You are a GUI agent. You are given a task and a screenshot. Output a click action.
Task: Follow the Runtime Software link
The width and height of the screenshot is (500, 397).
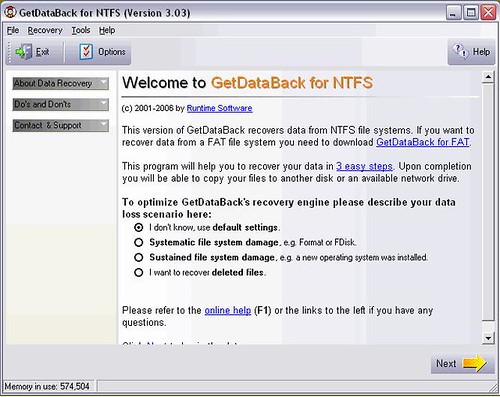219,108
